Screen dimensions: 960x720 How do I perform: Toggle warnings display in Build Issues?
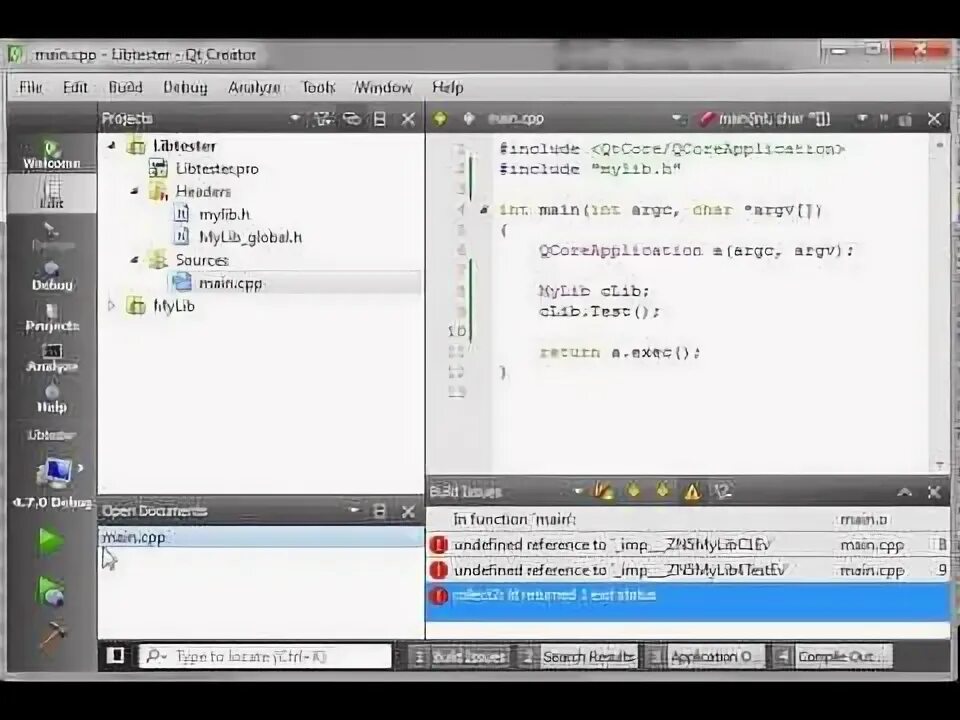point(692,491)
